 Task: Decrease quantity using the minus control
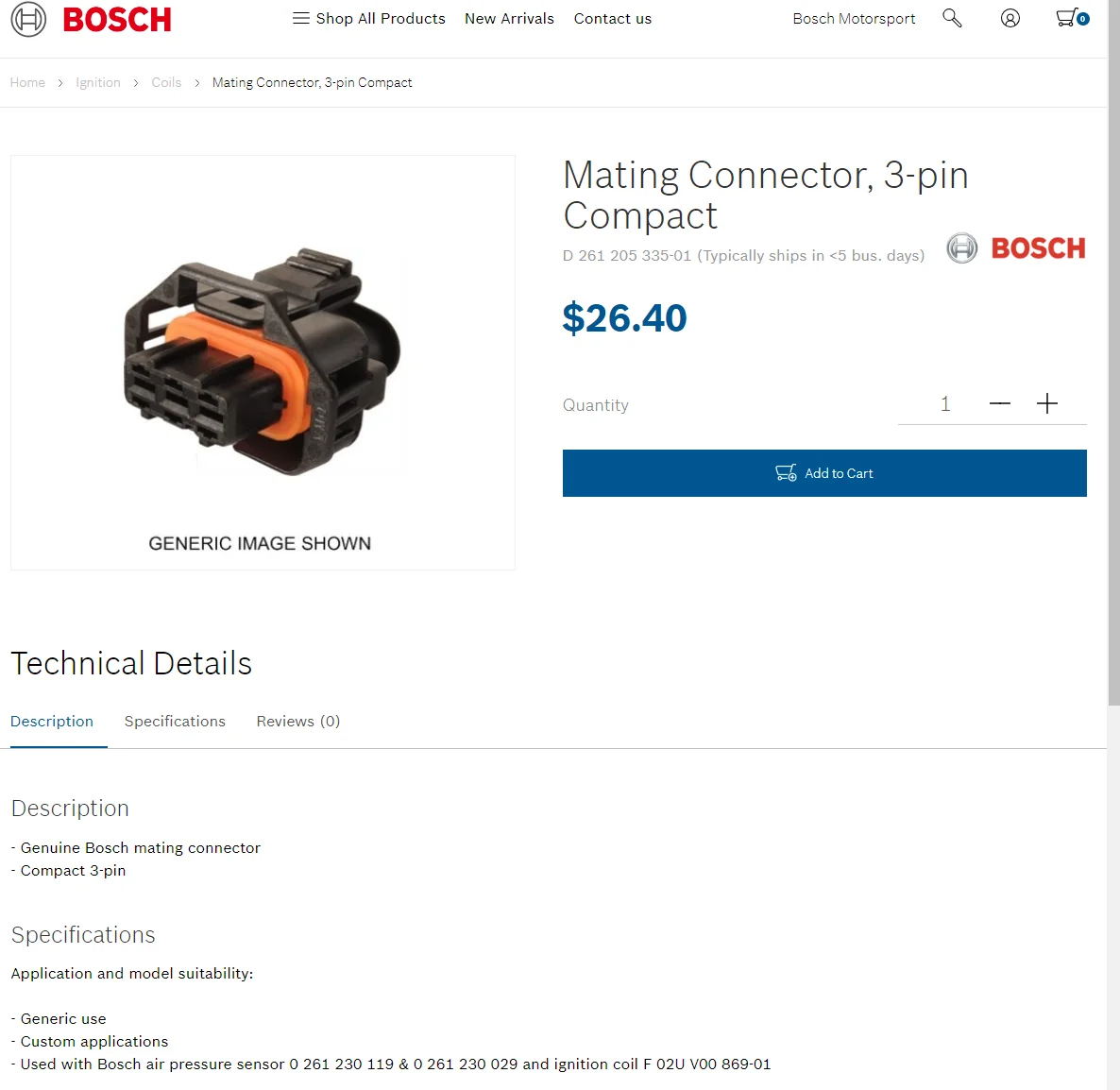(x=1000, y=403)
